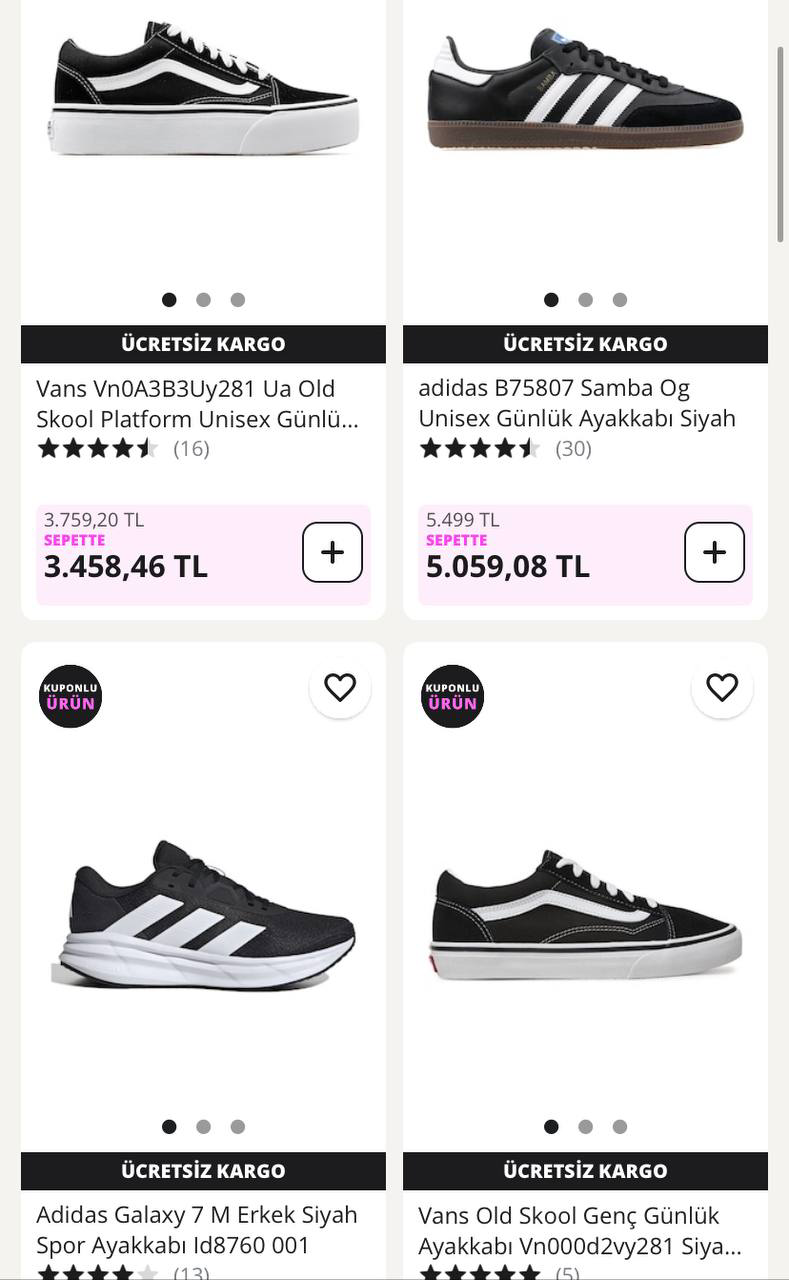This screenshot has height=1280, width=789.
Task: Favorite the Adidas Galaxy 7 shoe
Action: coord(340,688)
